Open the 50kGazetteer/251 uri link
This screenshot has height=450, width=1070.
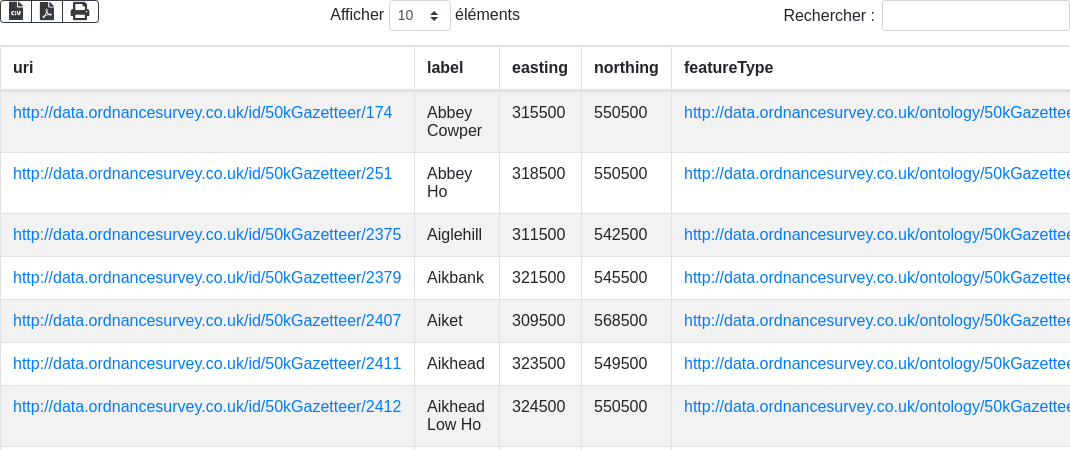[x=202, y=174]
